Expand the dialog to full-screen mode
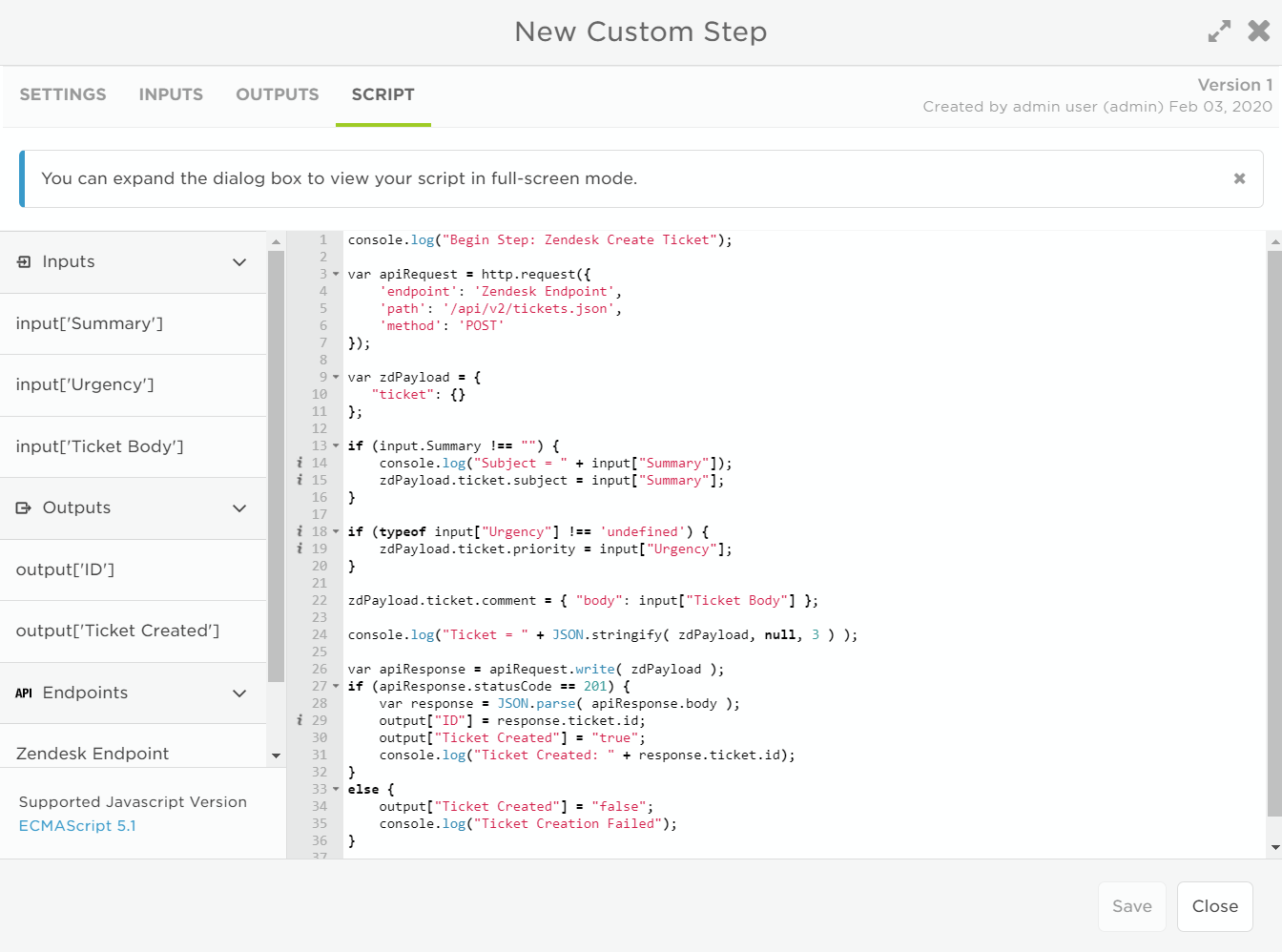Image resolution: width=1282 pixels, height=952 pixels. pyautogui.click(x=1219, y=31)
